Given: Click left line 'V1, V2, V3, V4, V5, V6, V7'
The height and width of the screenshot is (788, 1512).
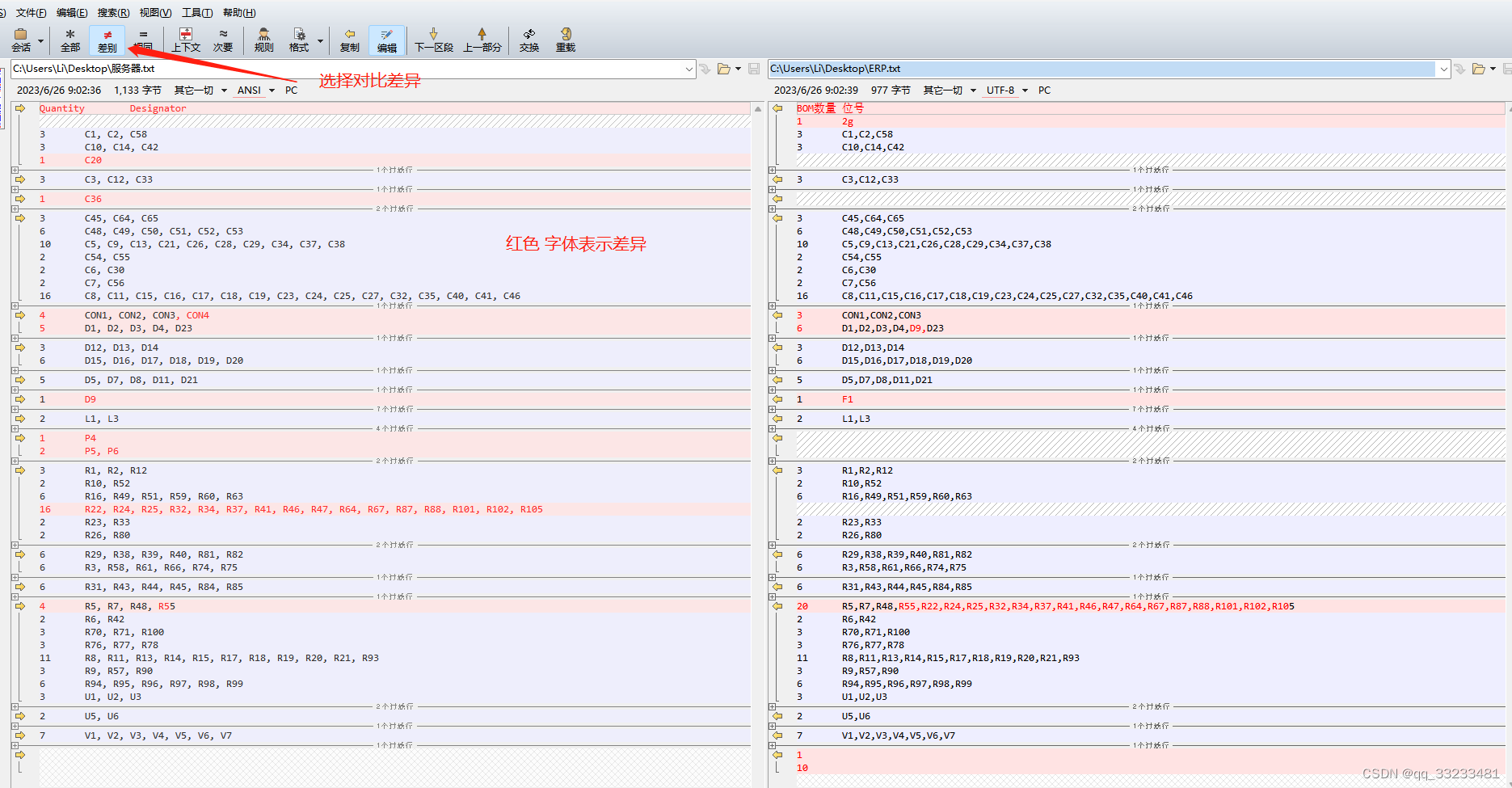Looking at the screenshot, I should coord(394,735).
